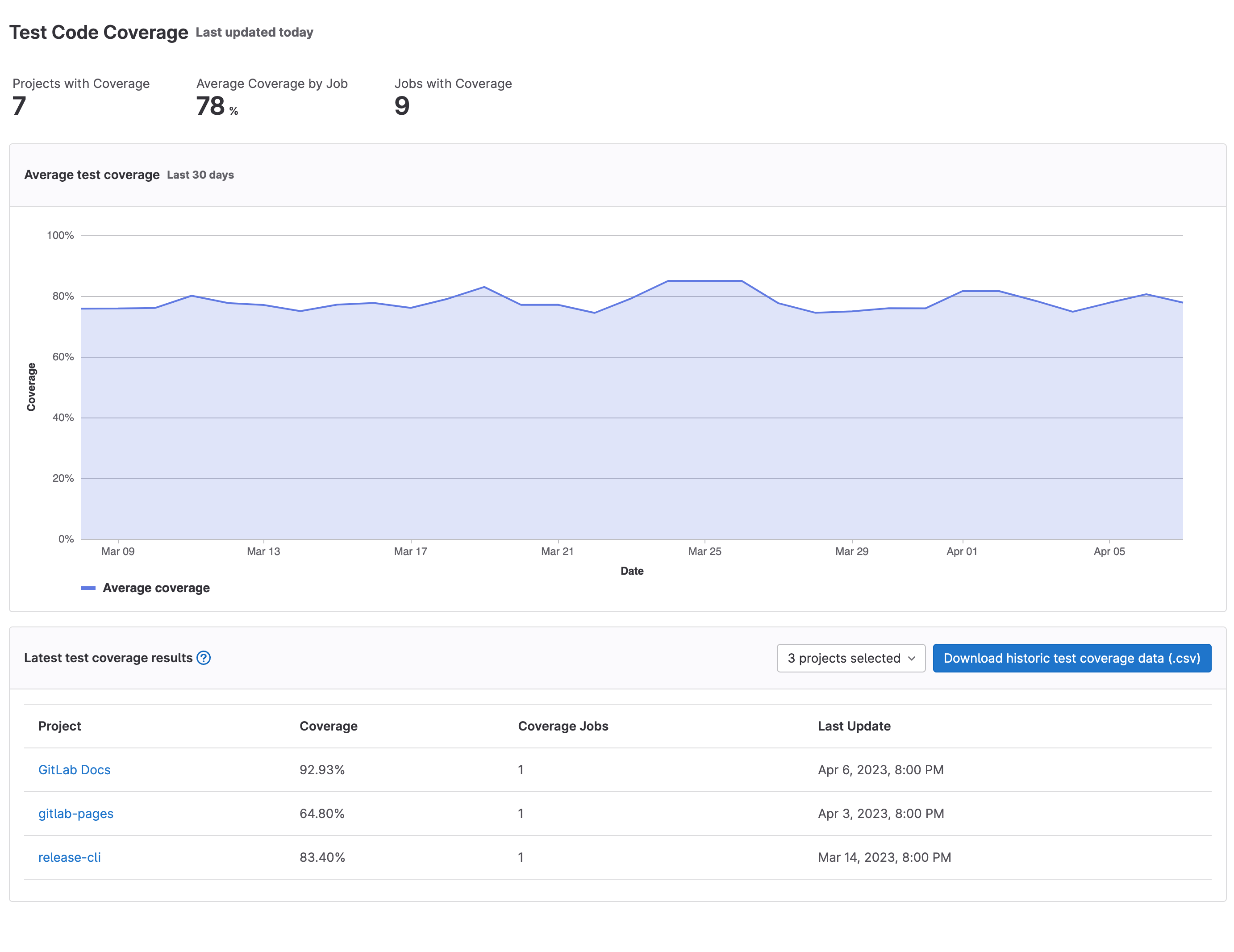1234x952 pixels.
Task: Open the release-cli project link
Action: [70, 857]
